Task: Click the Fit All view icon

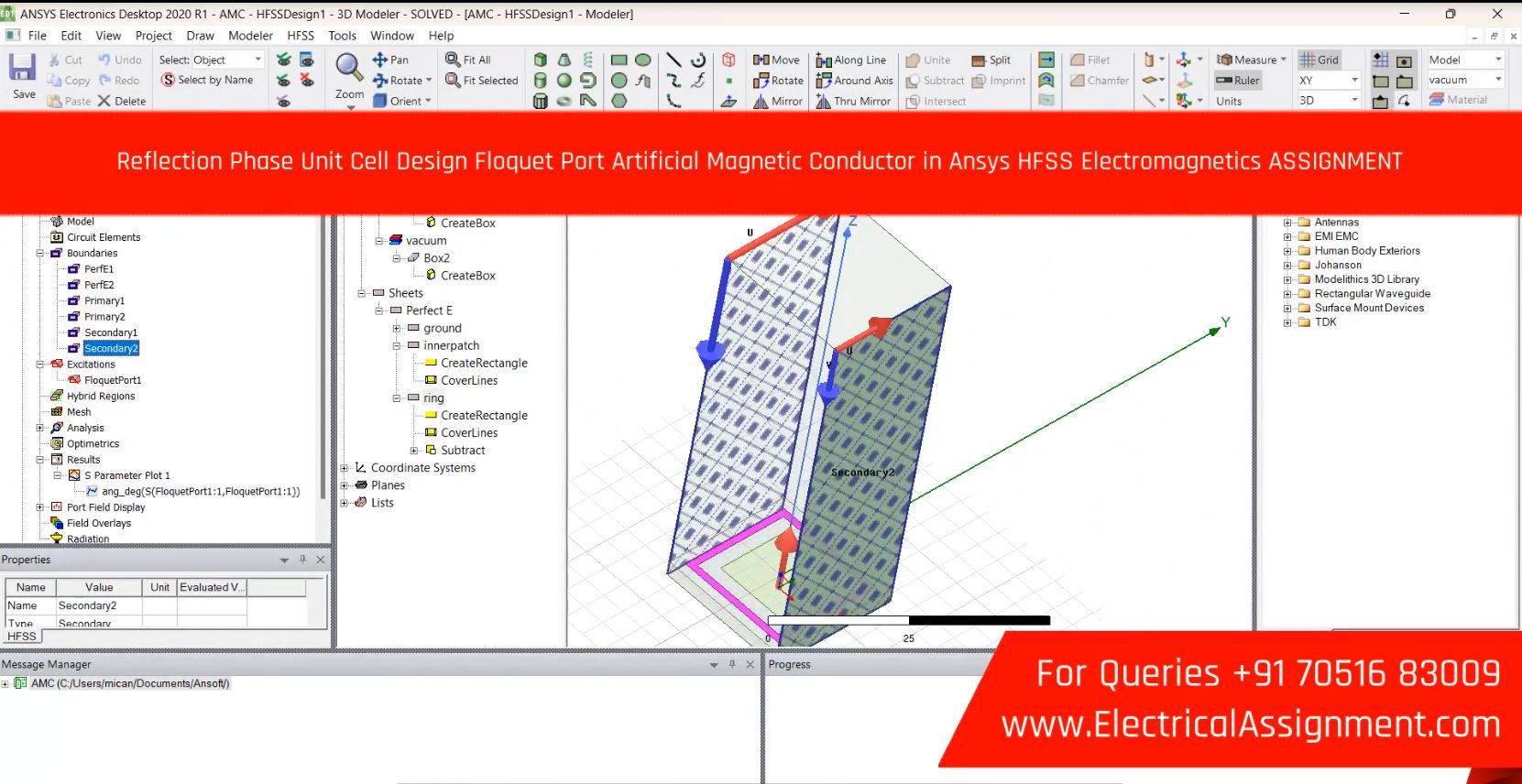Action: click(x=468, y=60)
